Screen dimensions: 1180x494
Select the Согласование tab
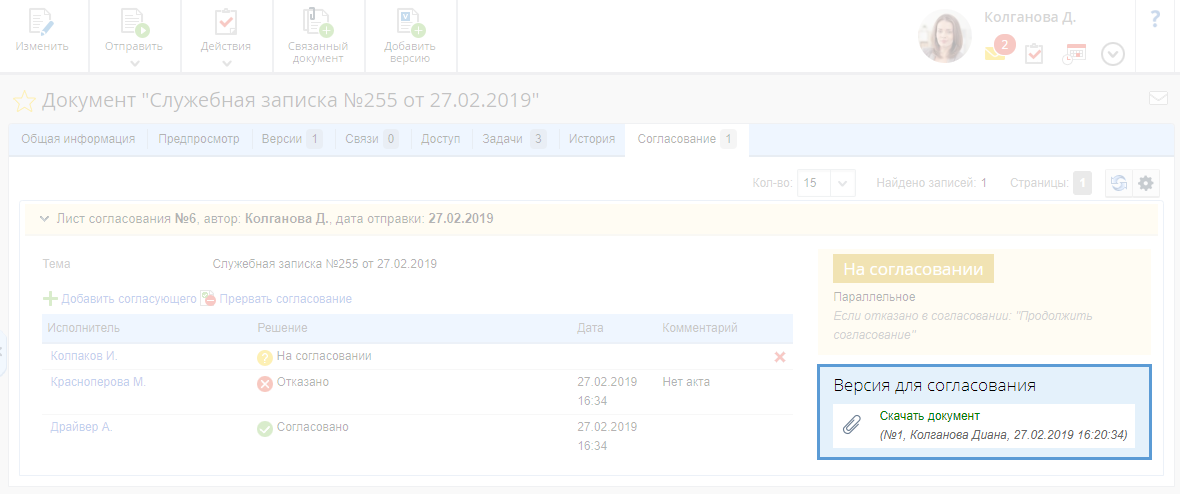click(x=686, y=139)
